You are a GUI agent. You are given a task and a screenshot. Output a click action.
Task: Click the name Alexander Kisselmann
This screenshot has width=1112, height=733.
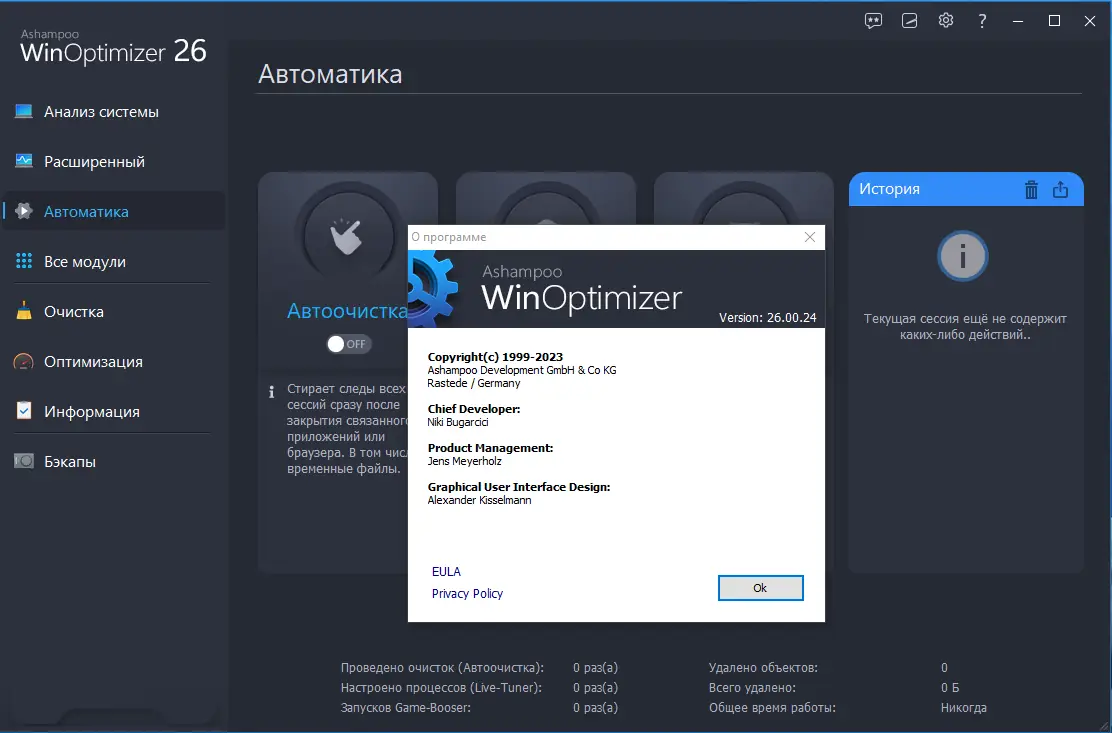click(x=479, y=500)
